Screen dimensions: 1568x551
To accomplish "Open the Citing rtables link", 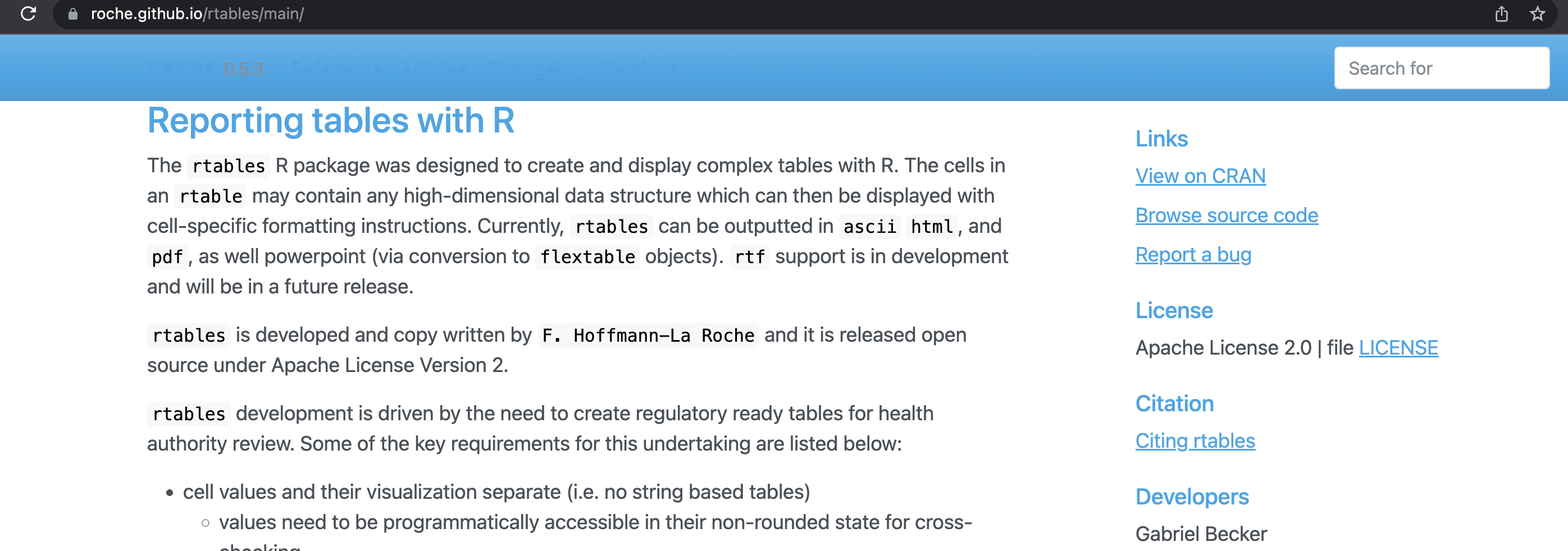I will click(x=1195, y=440).
